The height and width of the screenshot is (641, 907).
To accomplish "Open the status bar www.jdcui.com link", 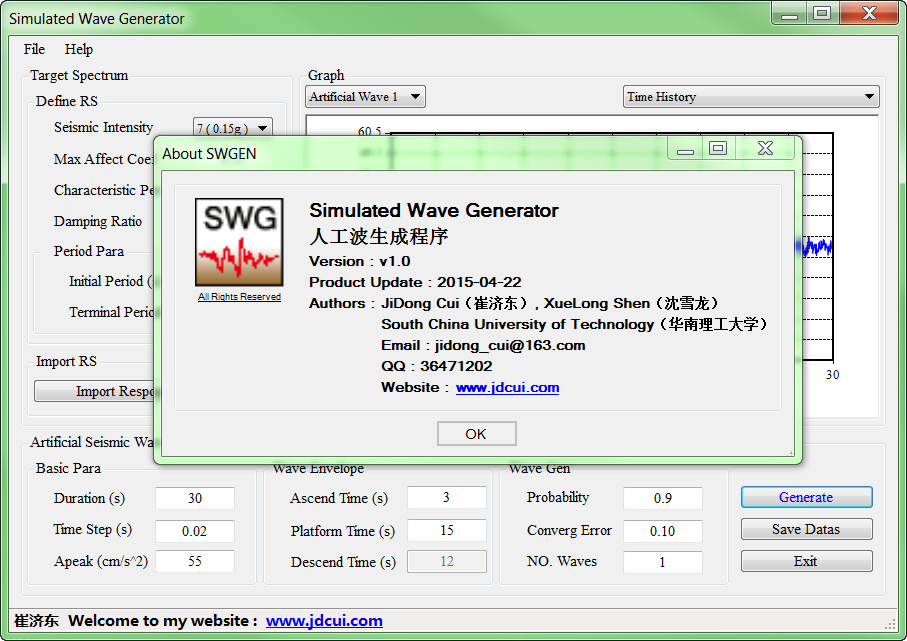I will [324, 621].
